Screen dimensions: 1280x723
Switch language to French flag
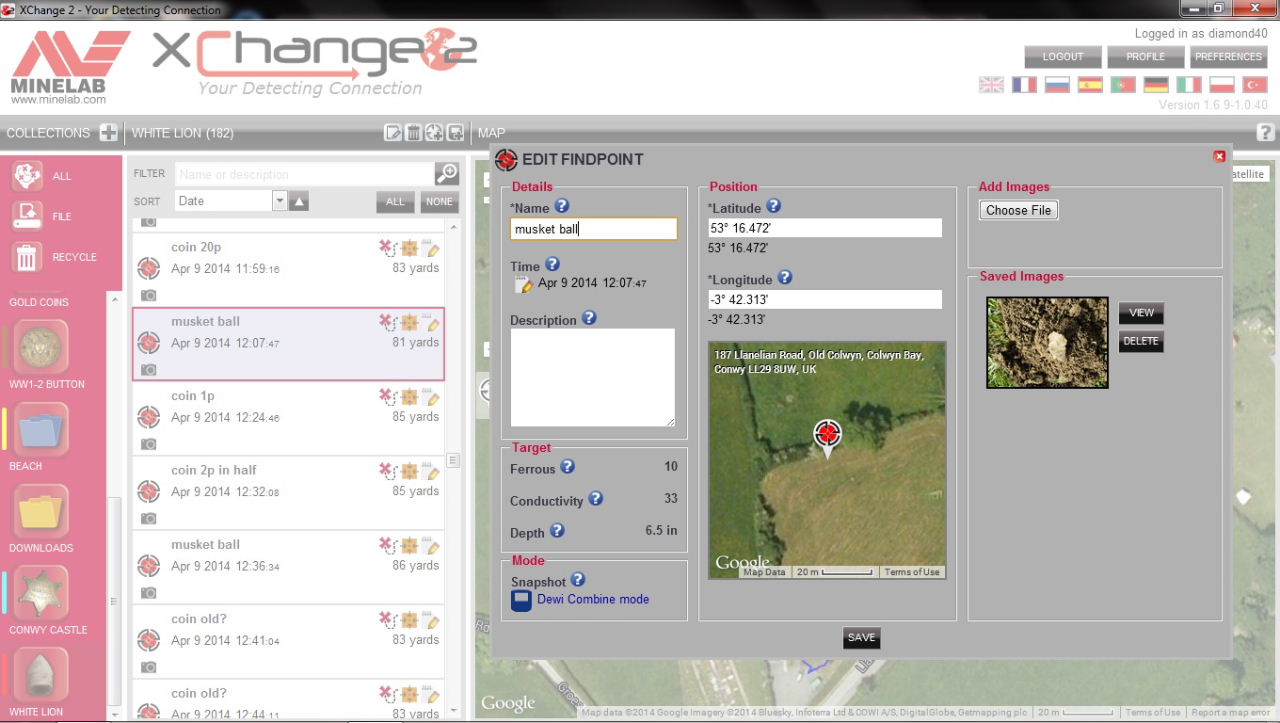pos(1024,85)
